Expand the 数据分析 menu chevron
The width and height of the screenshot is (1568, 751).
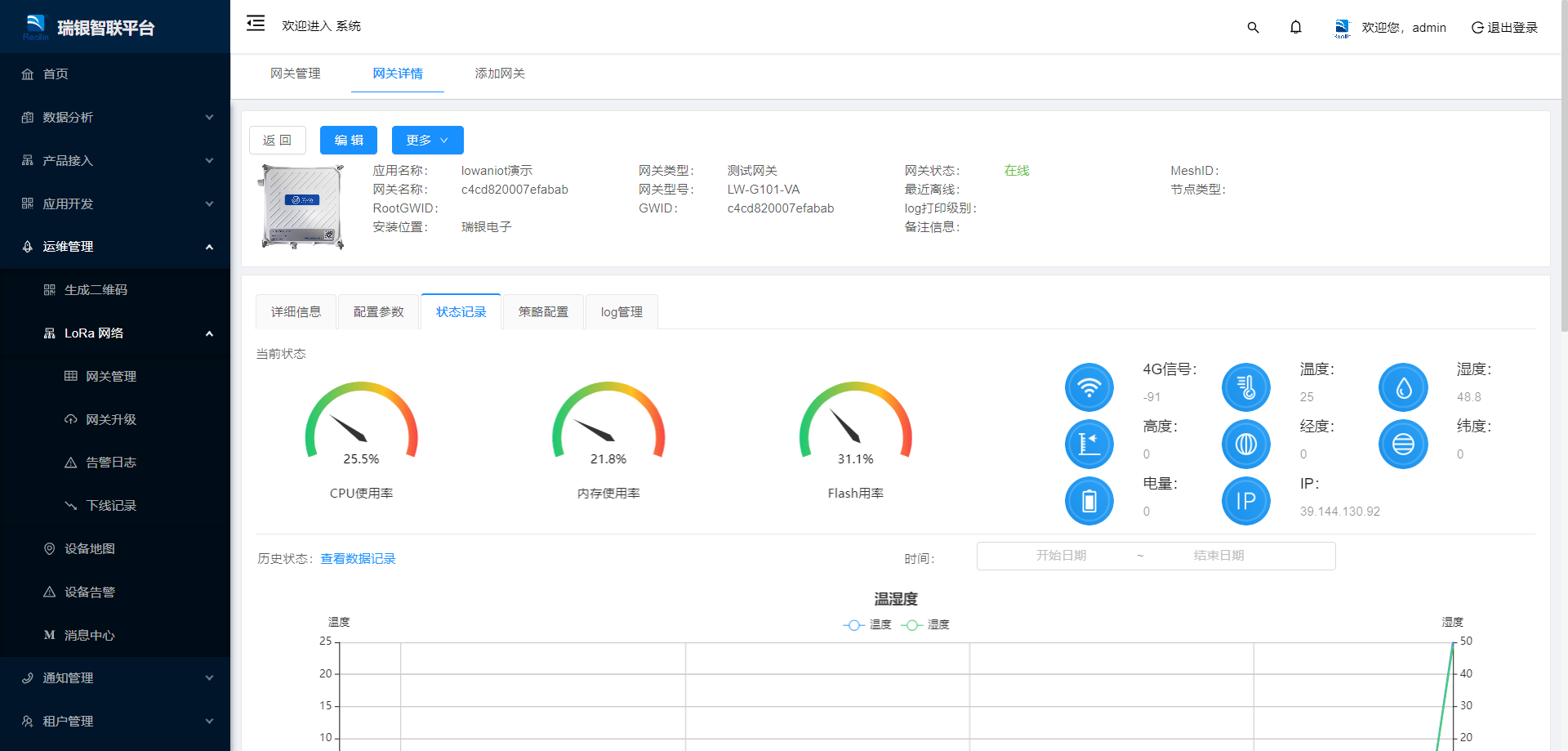pos(209,118)
